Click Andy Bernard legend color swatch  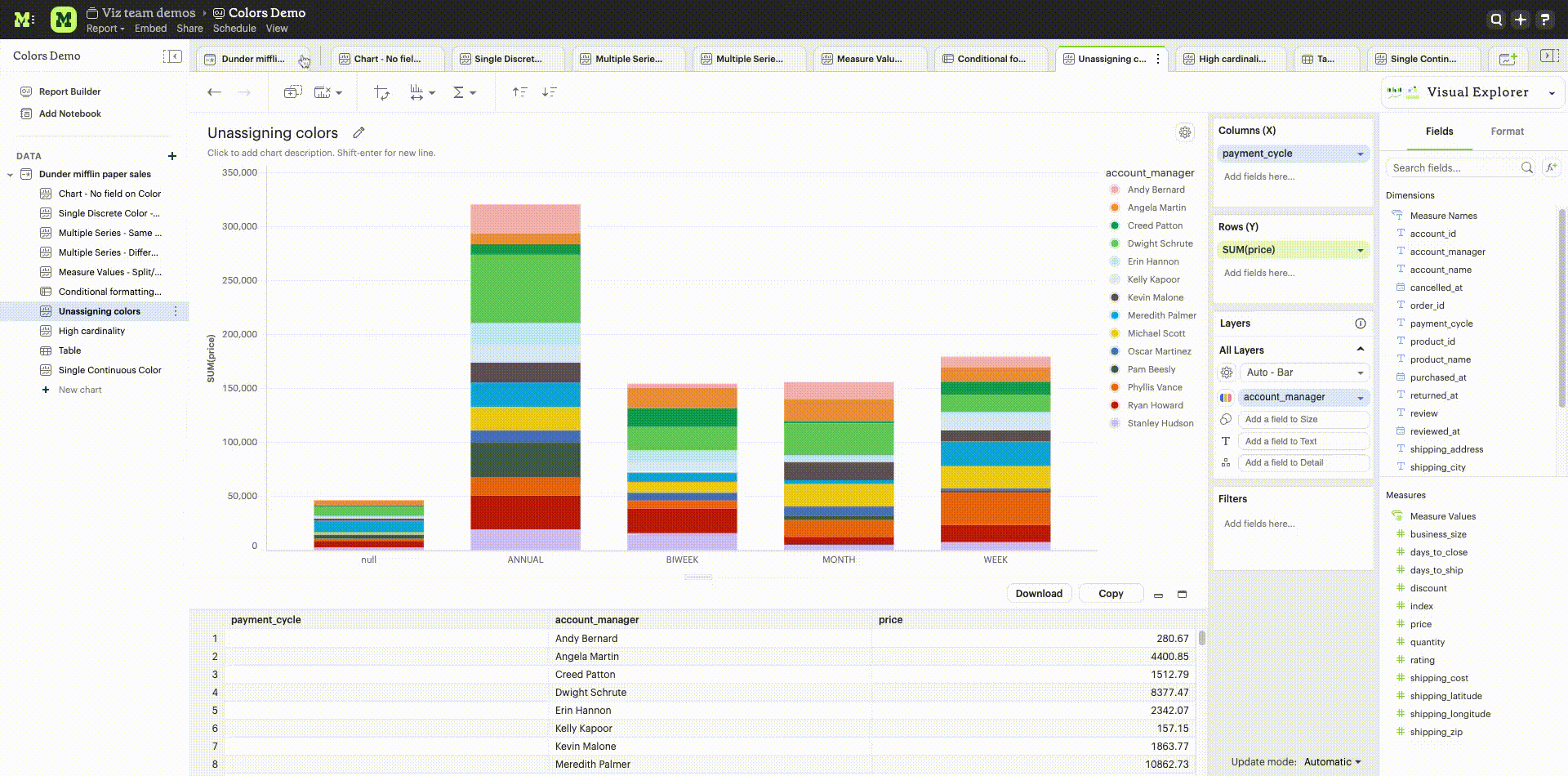1115,190
